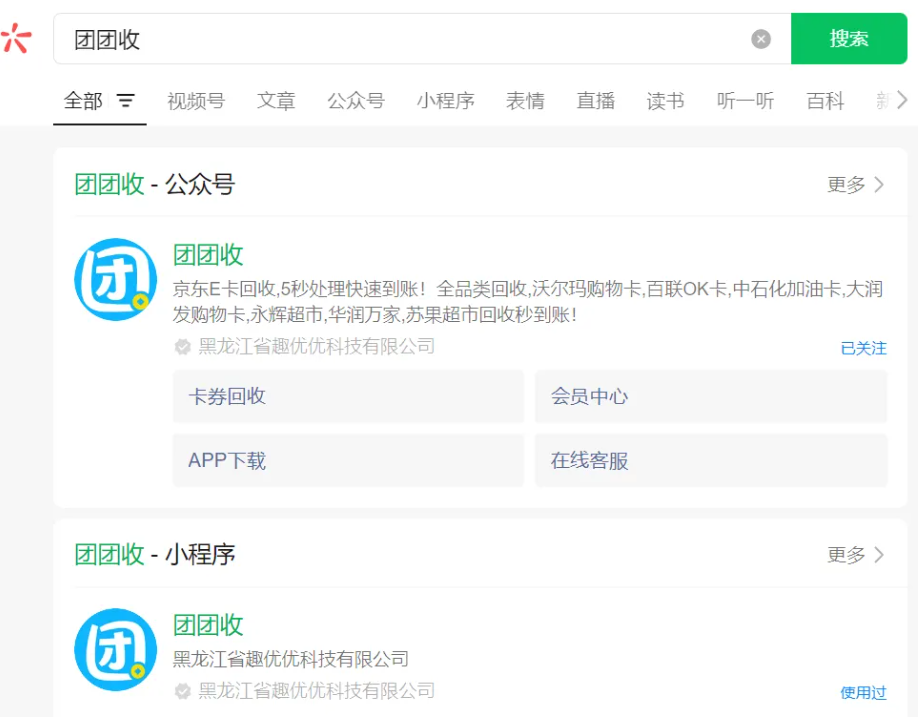Switch to the 小程序 tab
920x727 pixels.
tap(446, 101)
